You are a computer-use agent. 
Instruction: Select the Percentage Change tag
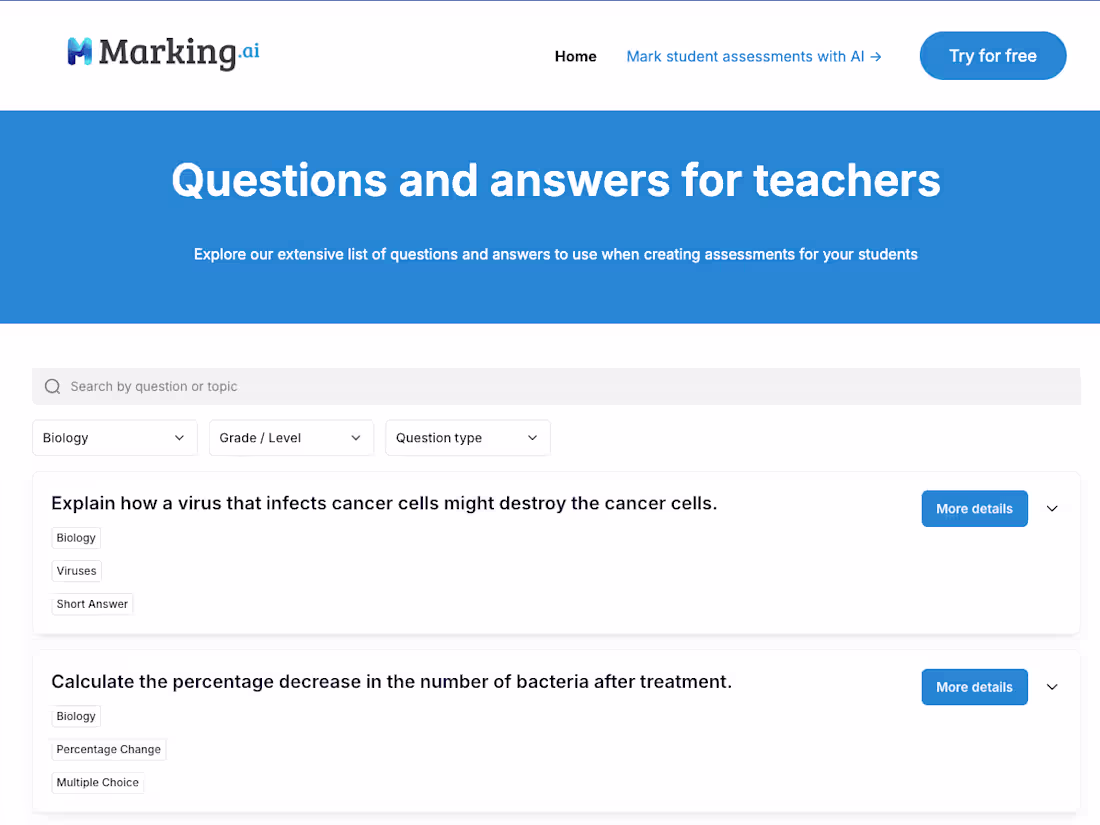(108, 749)
